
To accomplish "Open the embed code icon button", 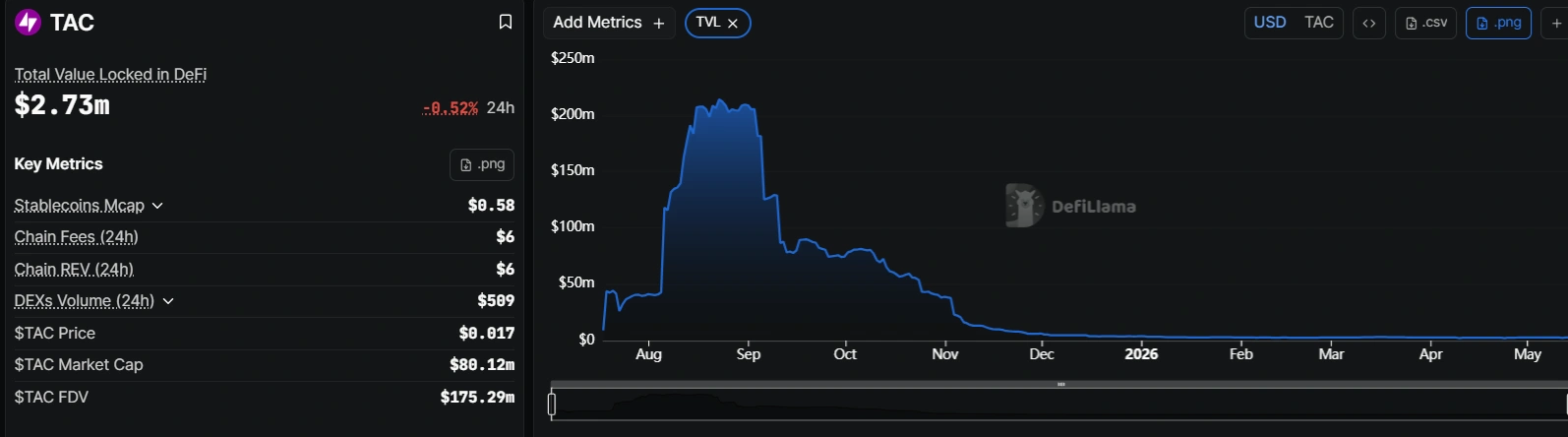I will click(x=1369, y=23).
